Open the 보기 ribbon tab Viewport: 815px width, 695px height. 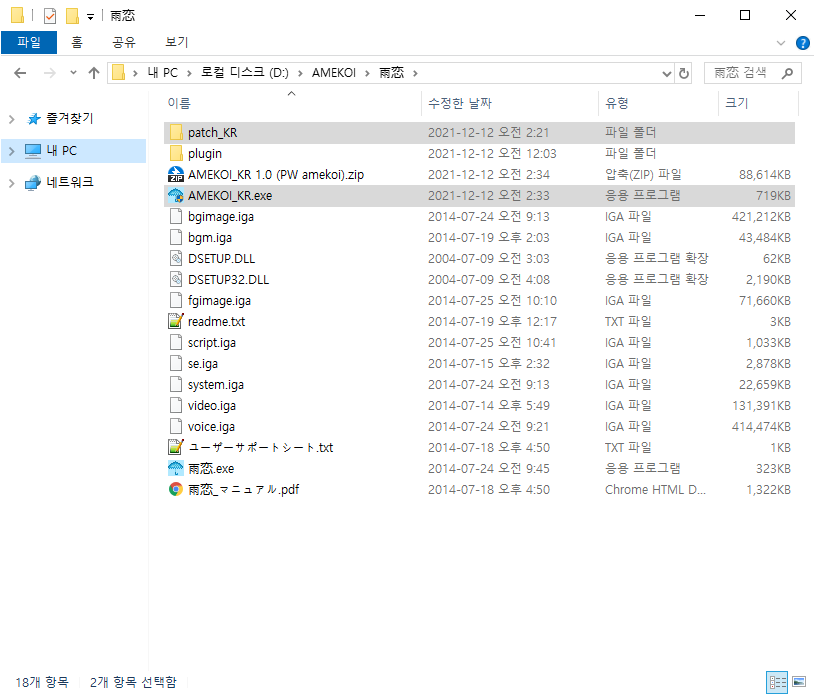(177, 43)
